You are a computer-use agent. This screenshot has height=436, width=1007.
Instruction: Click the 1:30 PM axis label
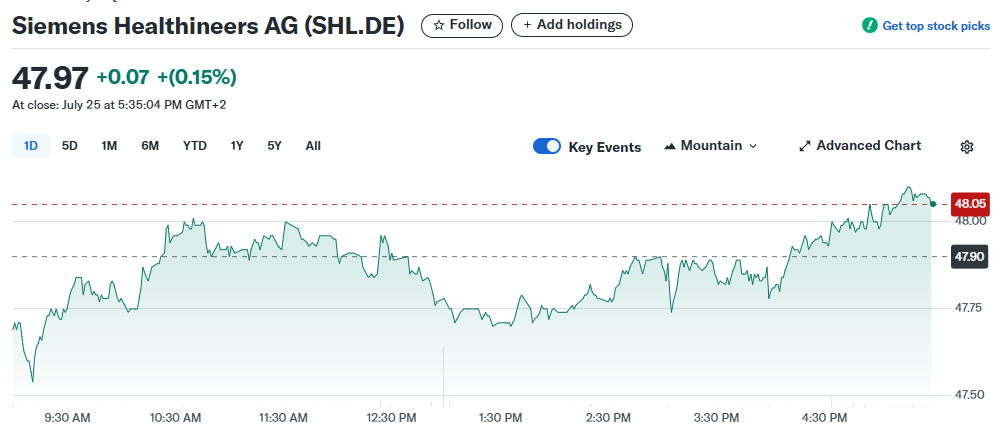500,418
